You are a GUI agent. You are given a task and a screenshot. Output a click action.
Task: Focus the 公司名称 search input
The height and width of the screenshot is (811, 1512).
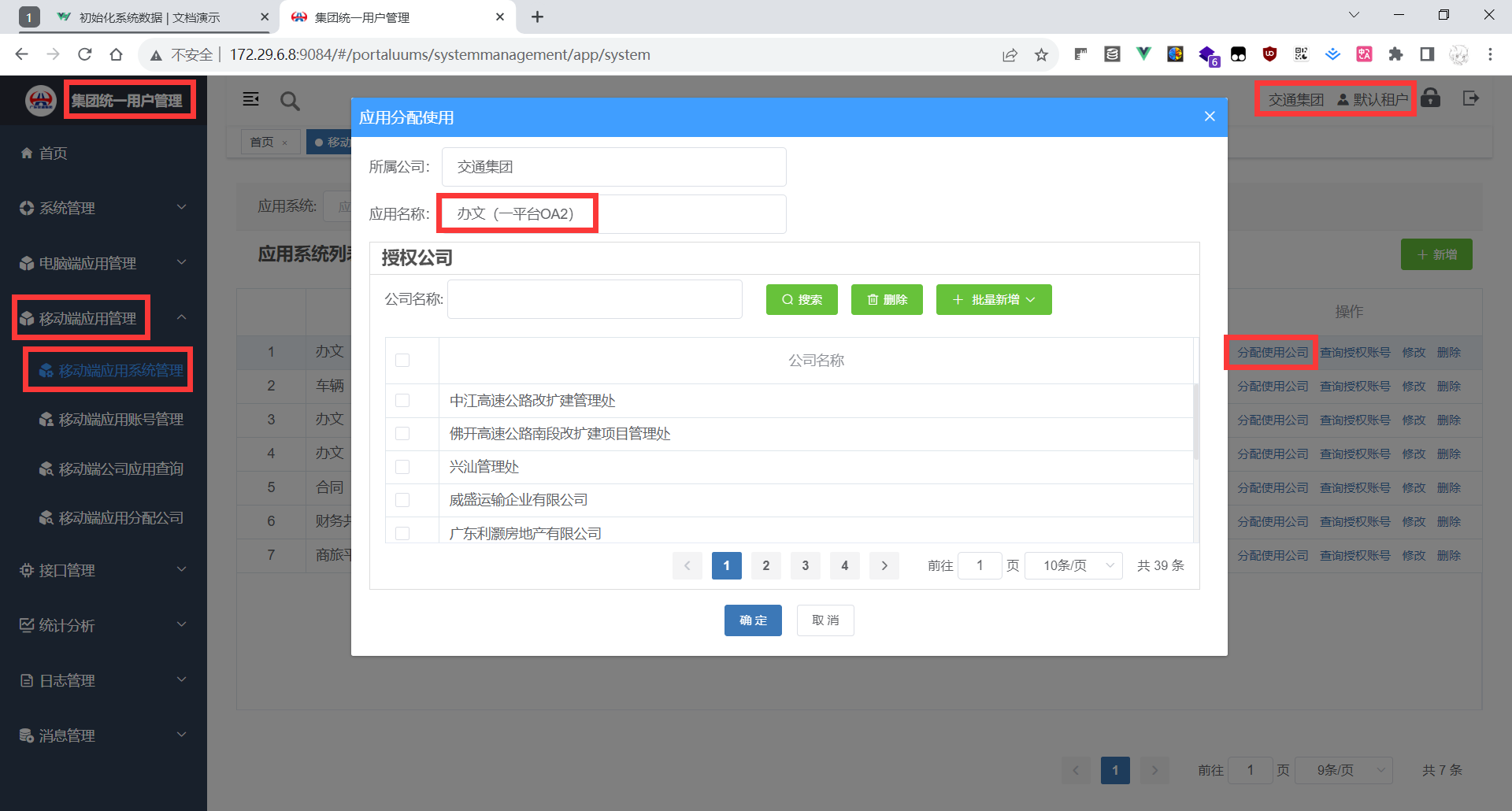pyautogui.click(x=595, y=299)
